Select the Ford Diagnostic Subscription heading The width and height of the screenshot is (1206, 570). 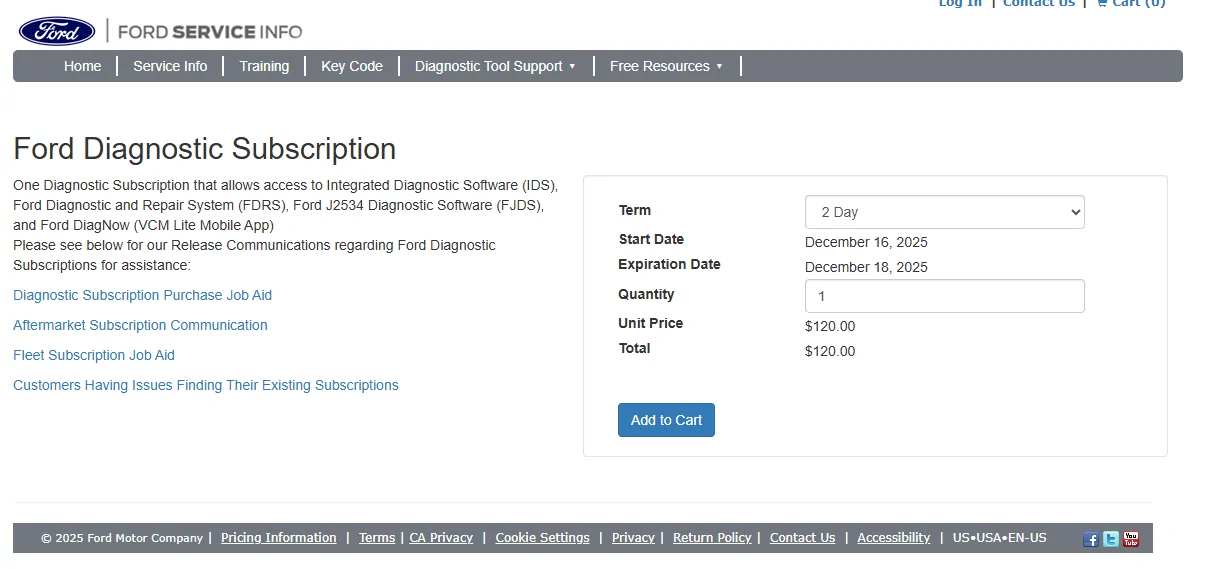pos(205,149)
